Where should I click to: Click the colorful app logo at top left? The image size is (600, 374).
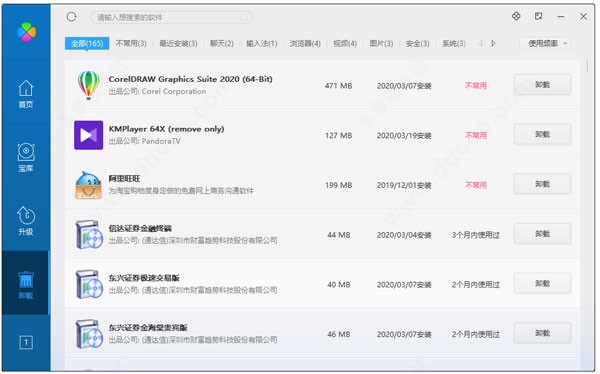point(26,32)
